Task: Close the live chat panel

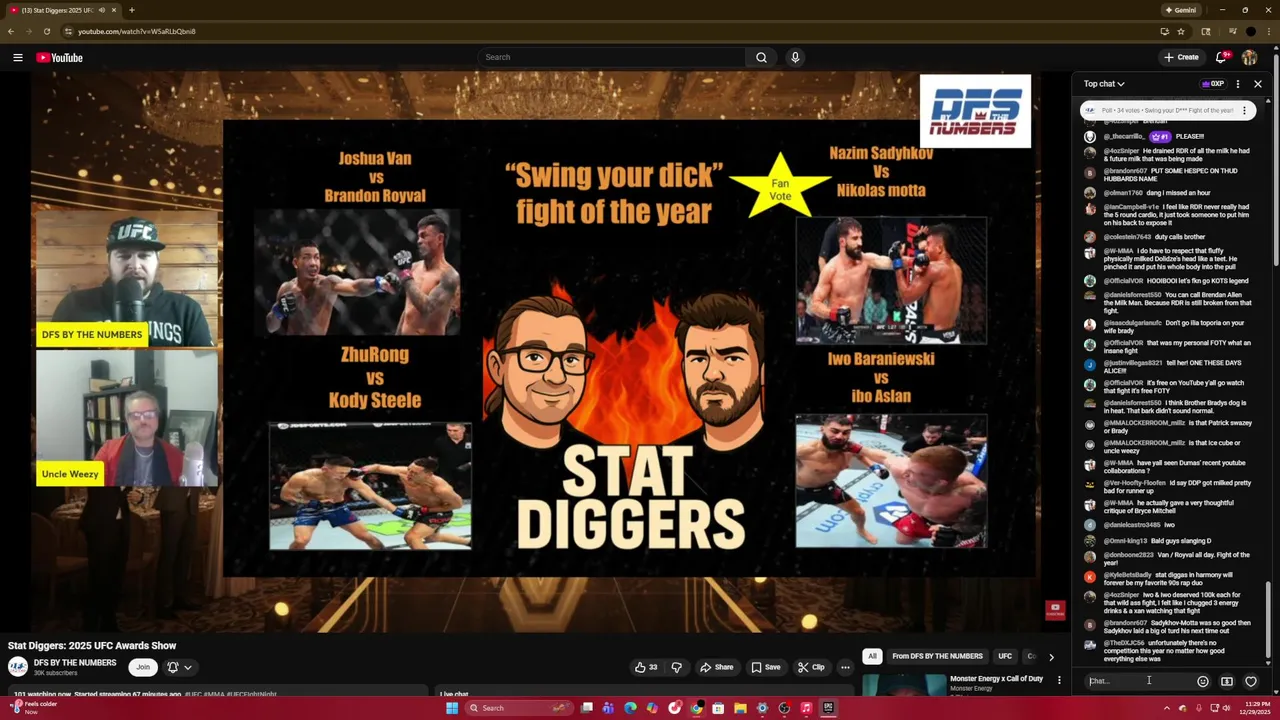Action: [1258, 84]
